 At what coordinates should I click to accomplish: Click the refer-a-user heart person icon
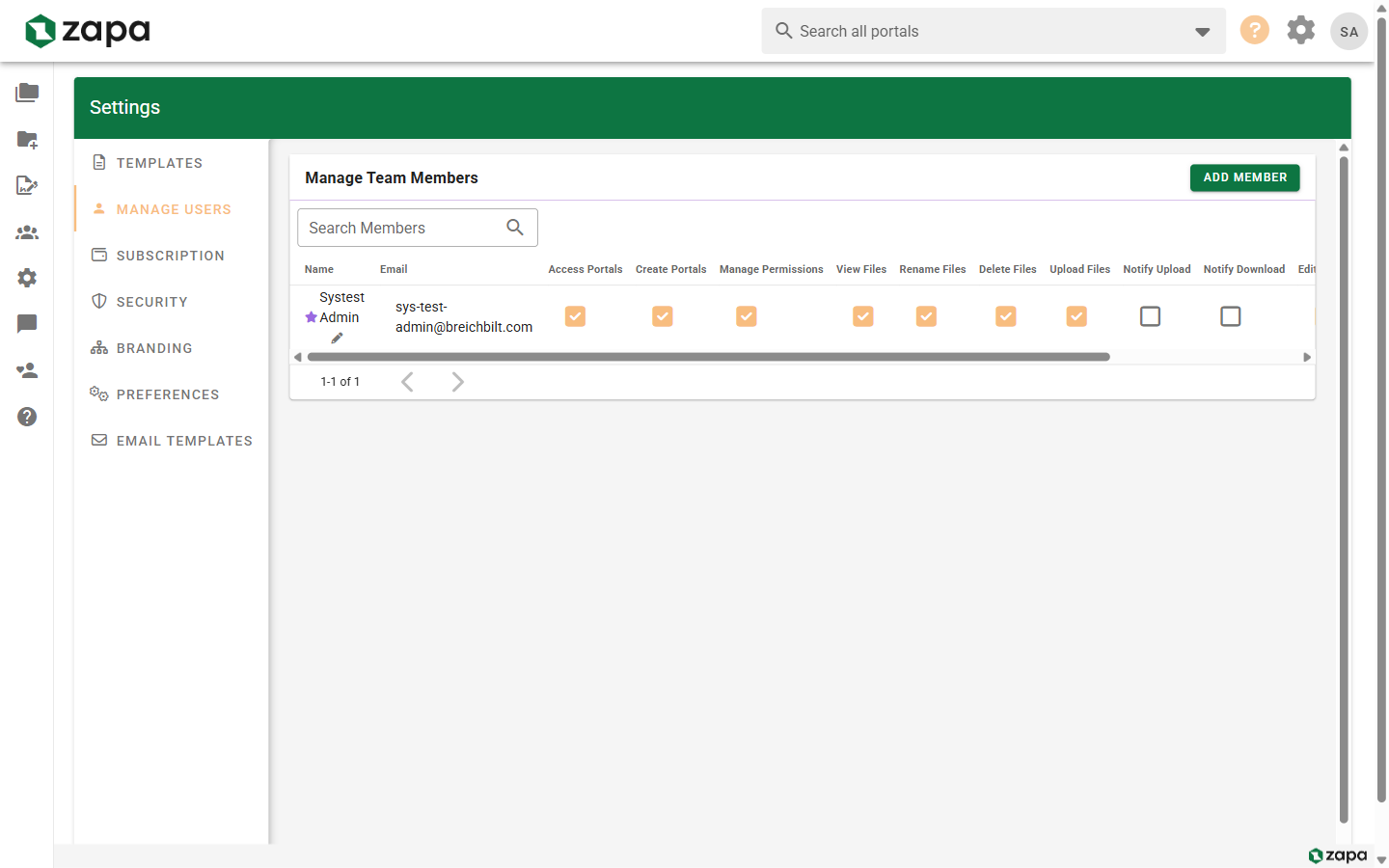point(27,370)
